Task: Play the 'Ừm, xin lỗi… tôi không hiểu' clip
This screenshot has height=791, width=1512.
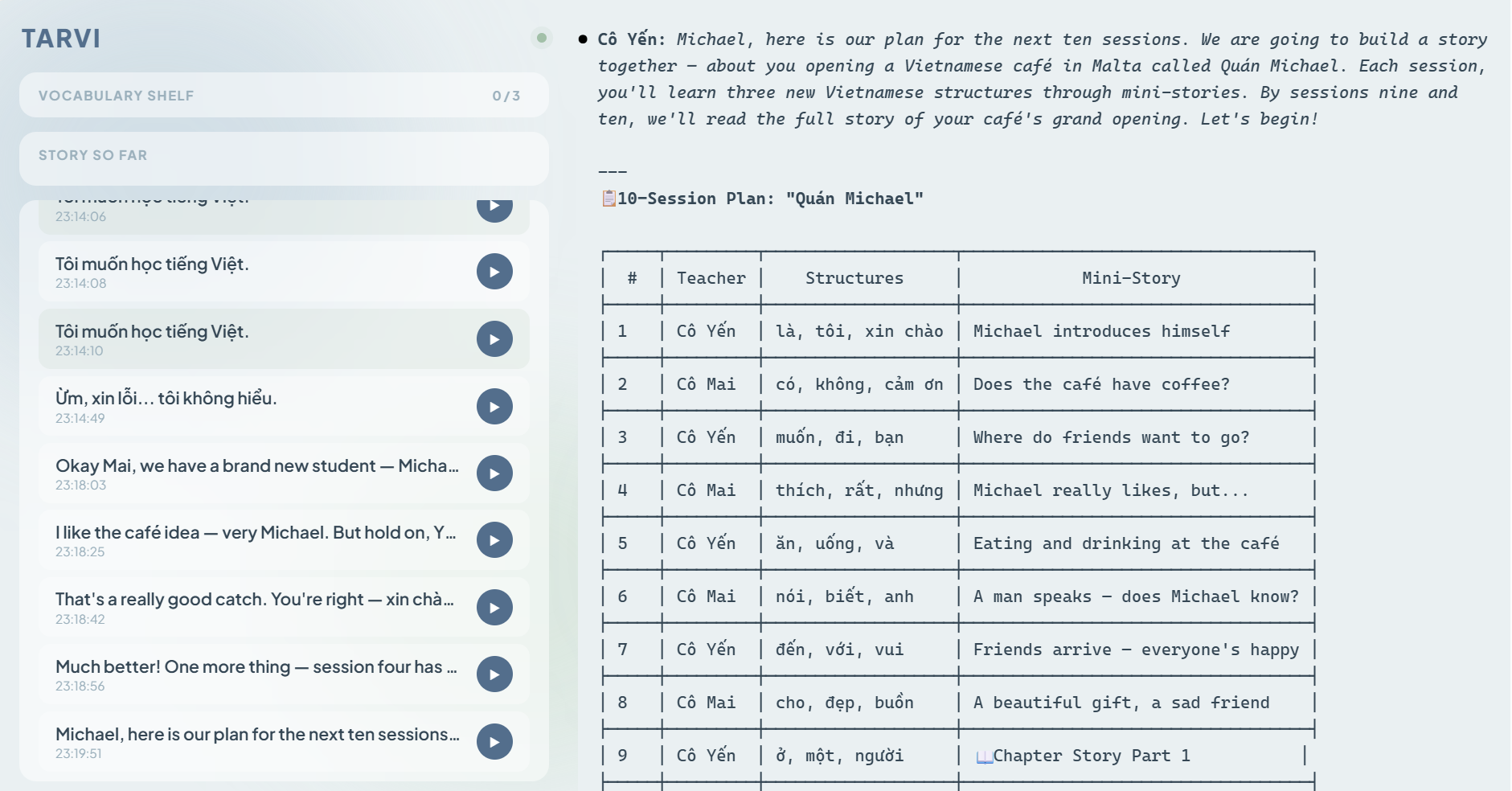Action: point(494,407)
